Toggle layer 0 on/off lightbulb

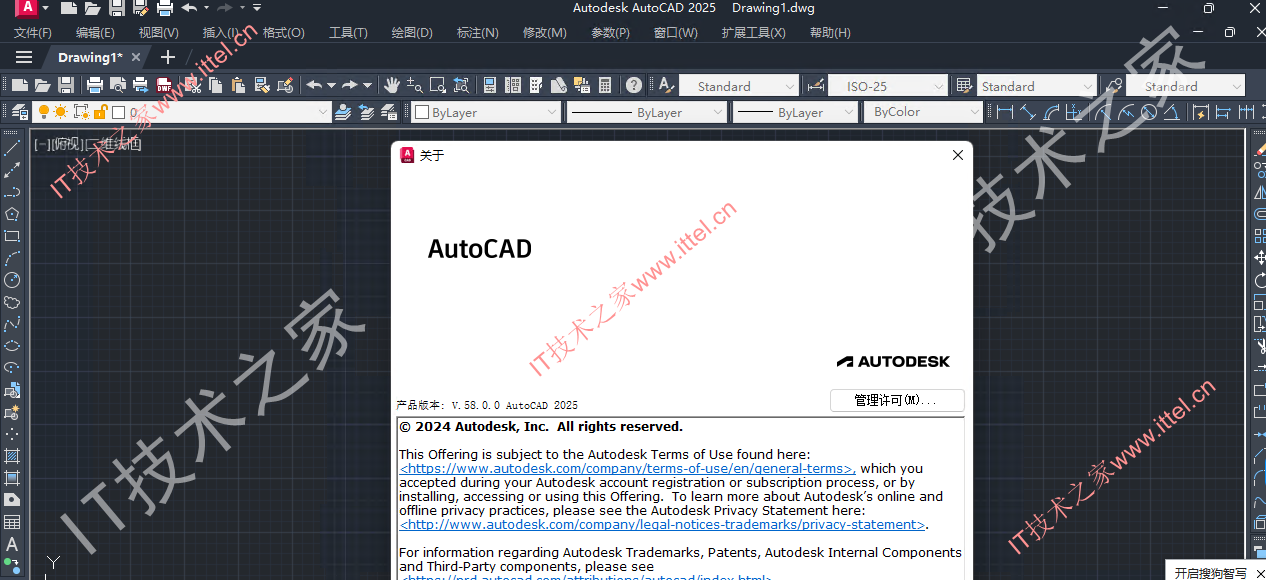(43, 112)
